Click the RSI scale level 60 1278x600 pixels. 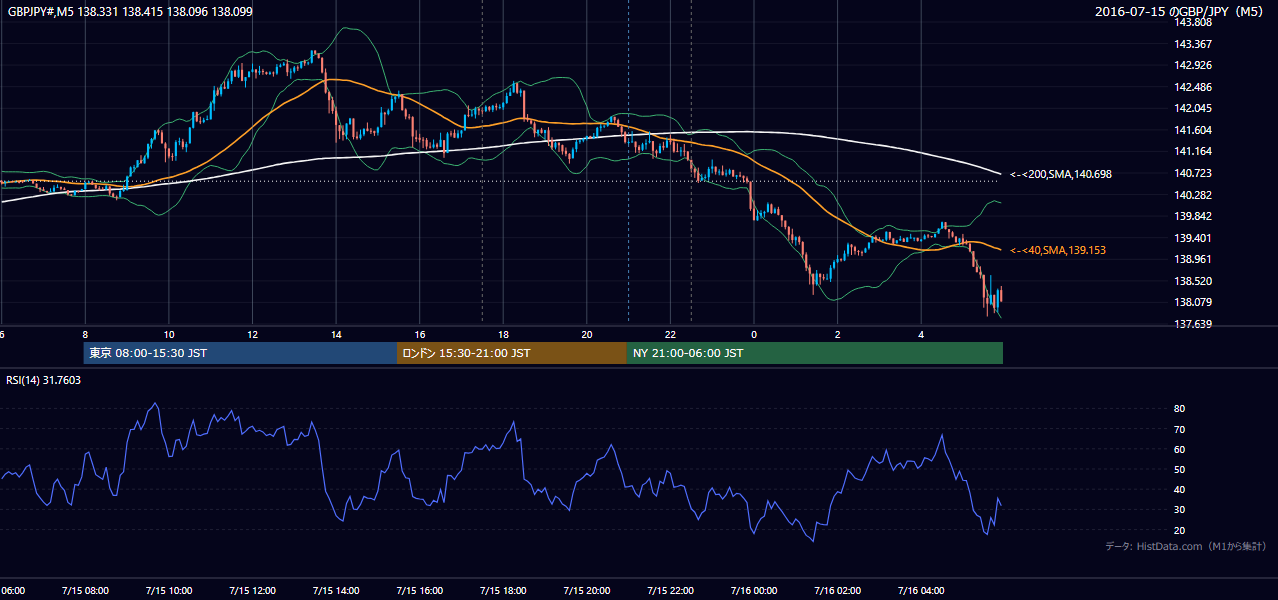[1179, 449]
